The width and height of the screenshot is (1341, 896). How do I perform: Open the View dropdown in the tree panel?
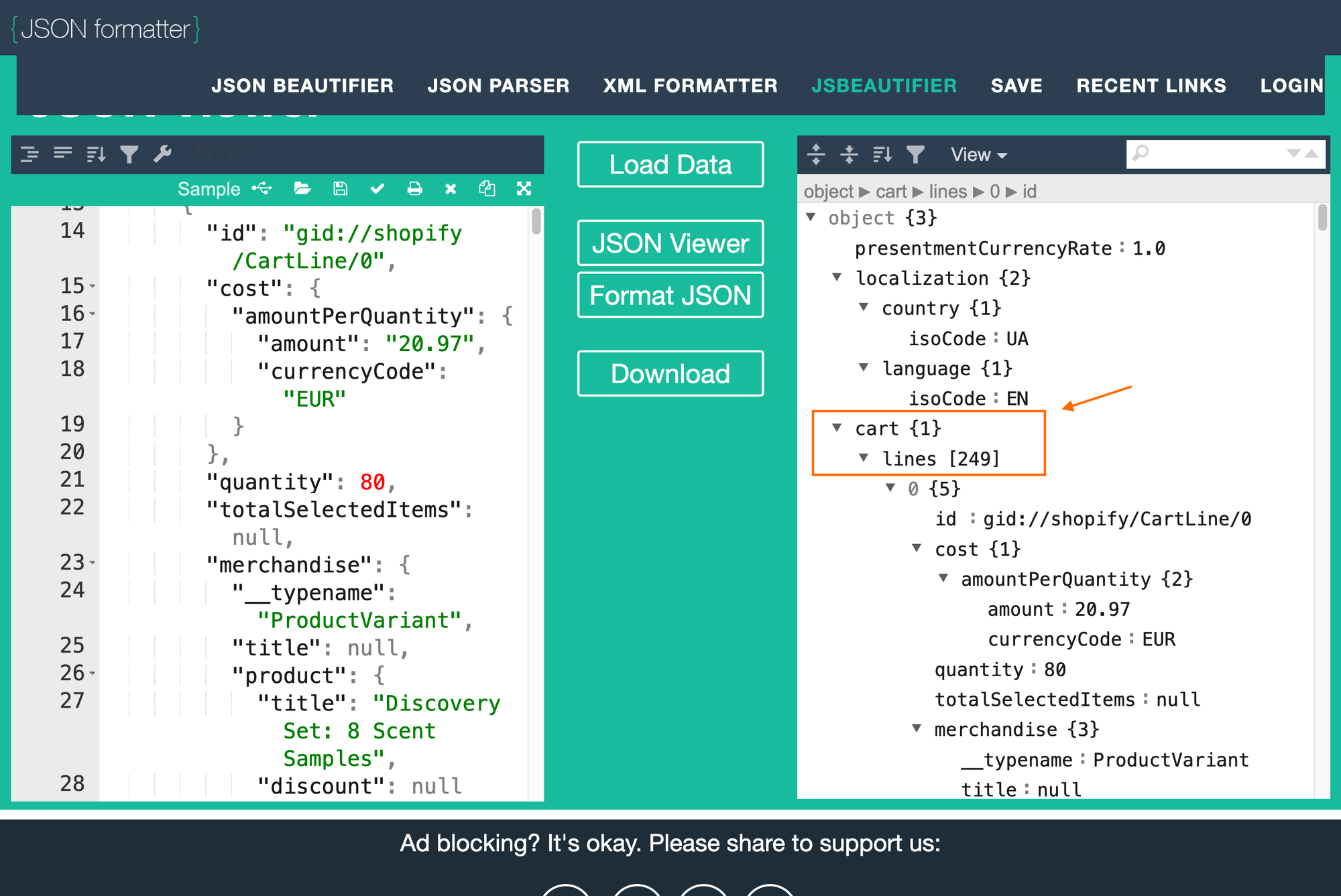pyautogui.click(x=978, y=155)
